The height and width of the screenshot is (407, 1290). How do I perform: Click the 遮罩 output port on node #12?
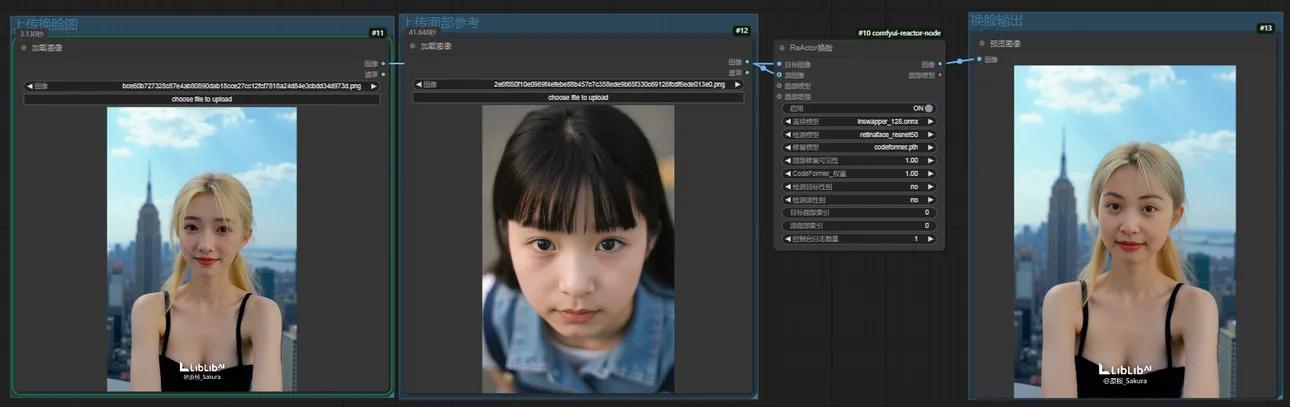747,73
